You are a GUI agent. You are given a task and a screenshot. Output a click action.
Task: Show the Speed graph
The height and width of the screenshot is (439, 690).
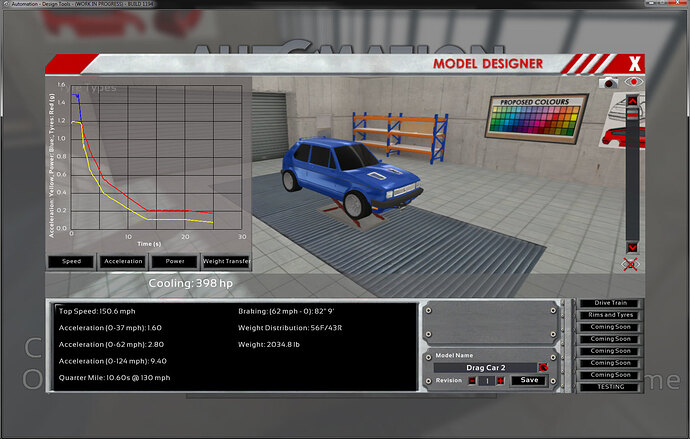point(71,261)
